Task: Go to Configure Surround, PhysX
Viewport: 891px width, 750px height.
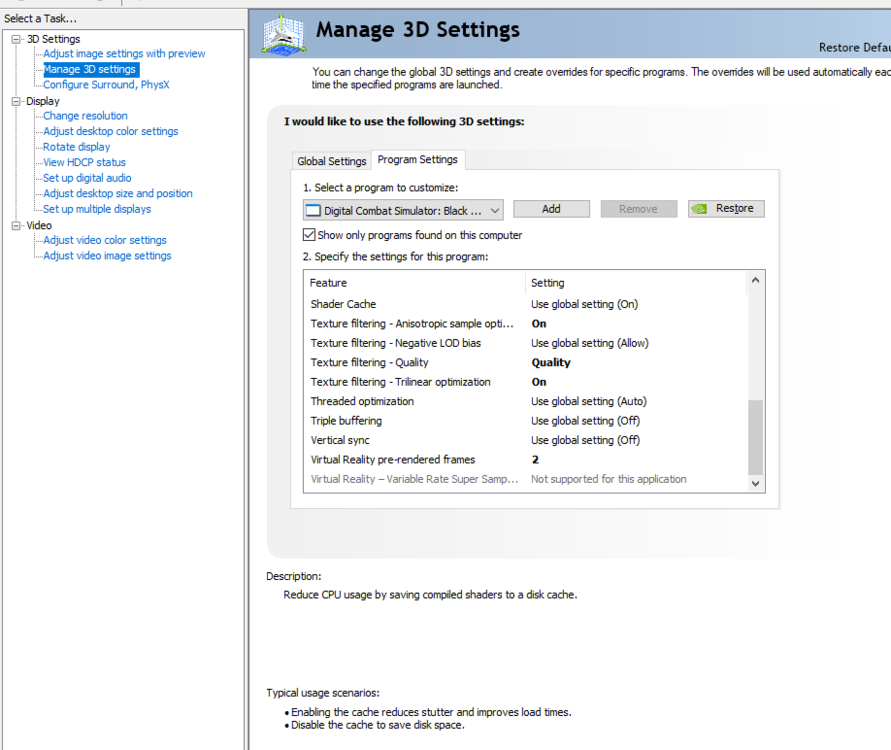Action: [x=106, y=85]
